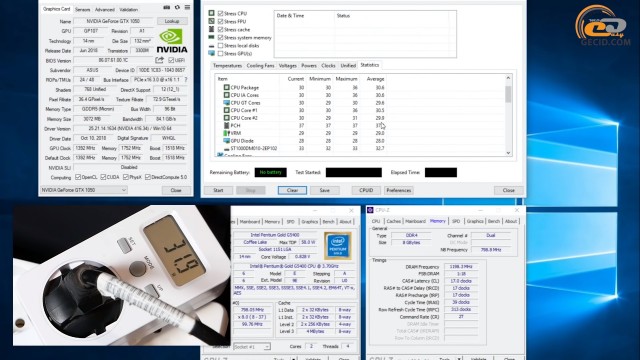This screenshot has width=640, height=360.
Task: Uncheck the Stress CPU checkbox
Action: tap(220, 13)
